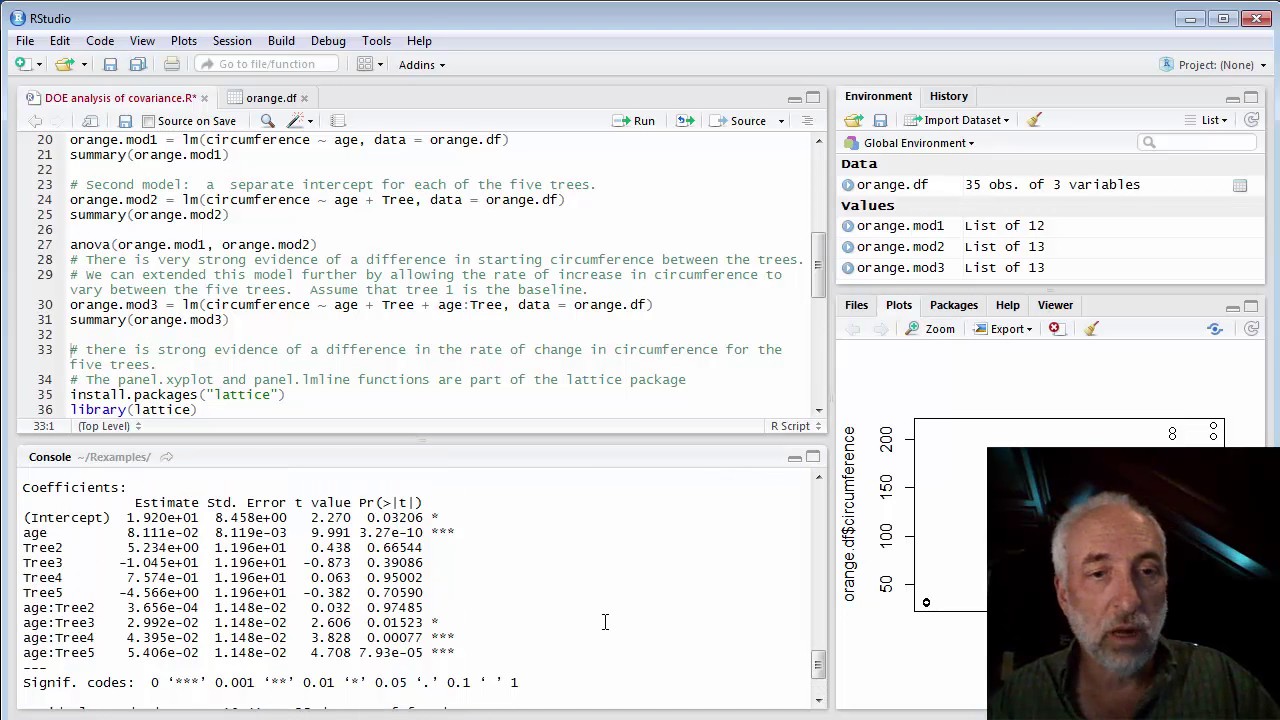Click the Source button
Screen dimensions: 1280x720
[x=739, y=121]
